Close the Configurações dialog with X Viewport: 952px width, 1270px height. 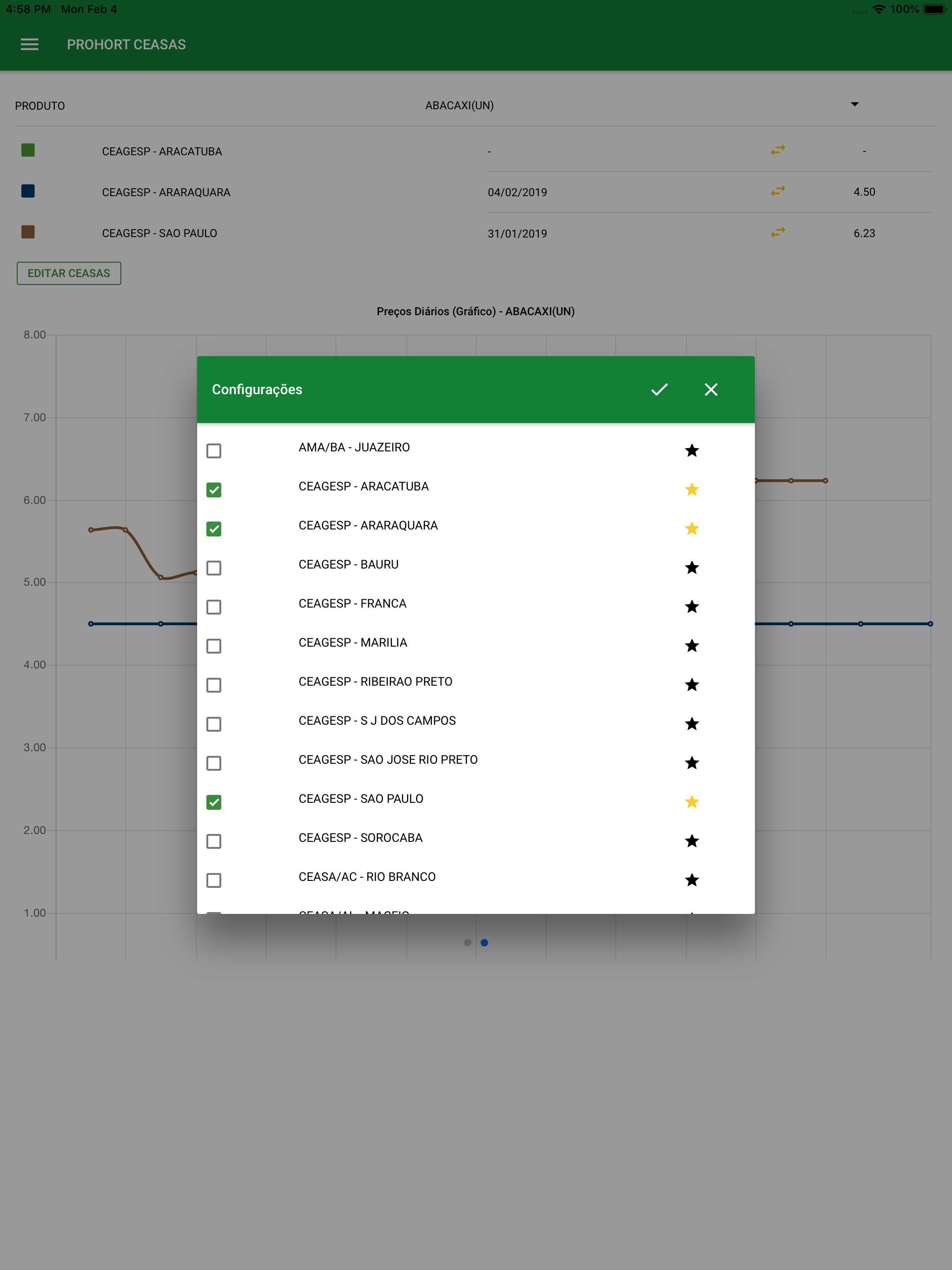point(711,389)
